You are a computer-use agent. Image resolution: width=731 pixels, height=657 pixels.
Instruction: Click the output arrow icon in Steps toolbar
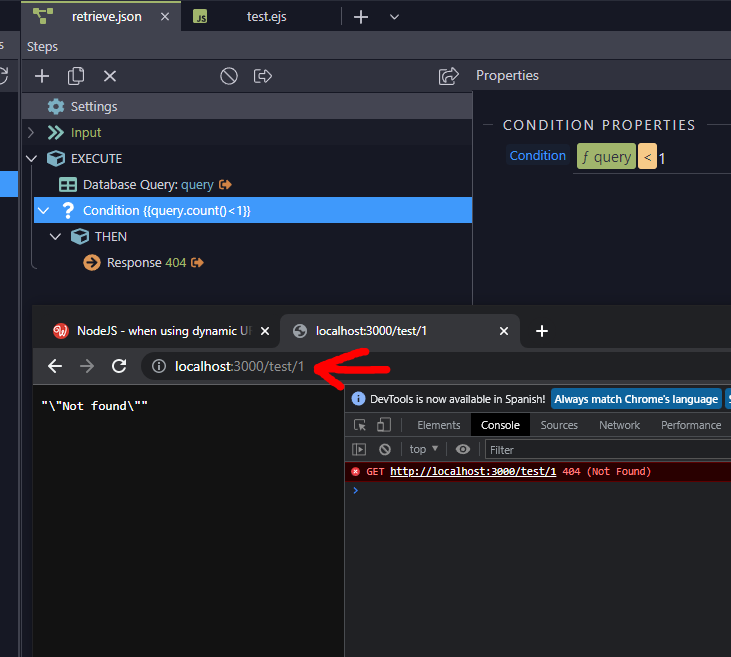262,76
